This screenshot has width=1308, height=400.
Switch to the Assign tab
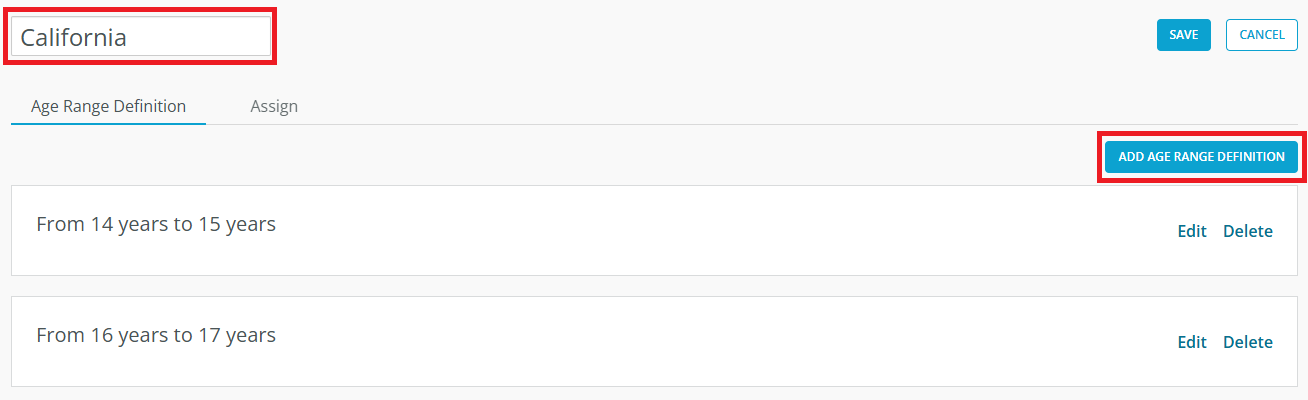(x=274, y=106)
